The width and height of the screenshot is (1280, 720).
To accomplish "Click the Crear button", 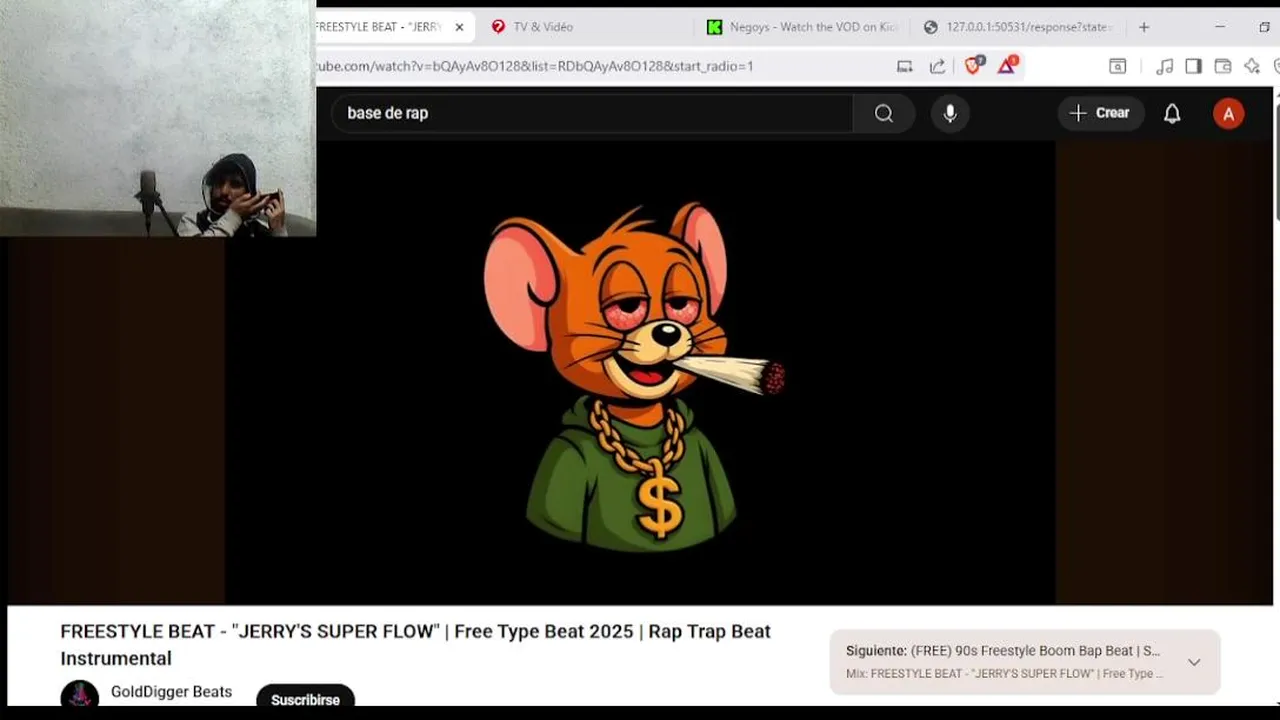I will pos(1100,113).
